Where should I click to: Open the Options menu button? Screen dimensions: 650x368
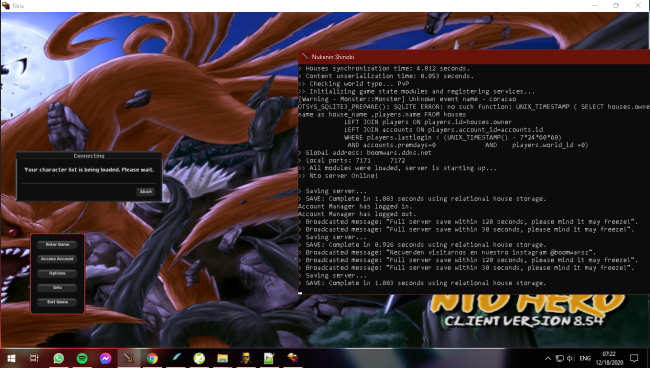click(57, 274)
